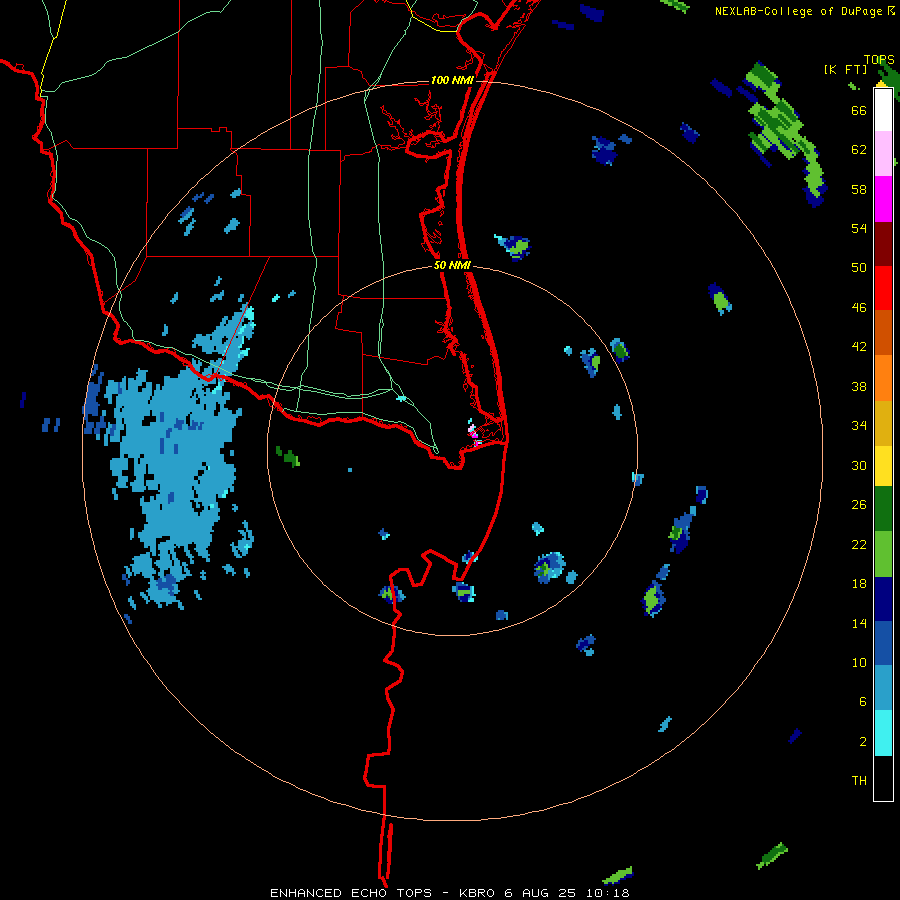Select the '[K FT]' units label
This screenshot has height=900, width=900.
pyautogui.click(x=845, y=69)
